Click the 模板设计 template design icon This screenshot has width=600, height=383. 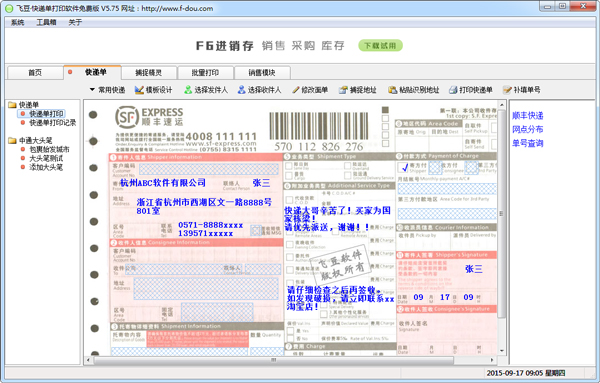[x=139, y=90]
